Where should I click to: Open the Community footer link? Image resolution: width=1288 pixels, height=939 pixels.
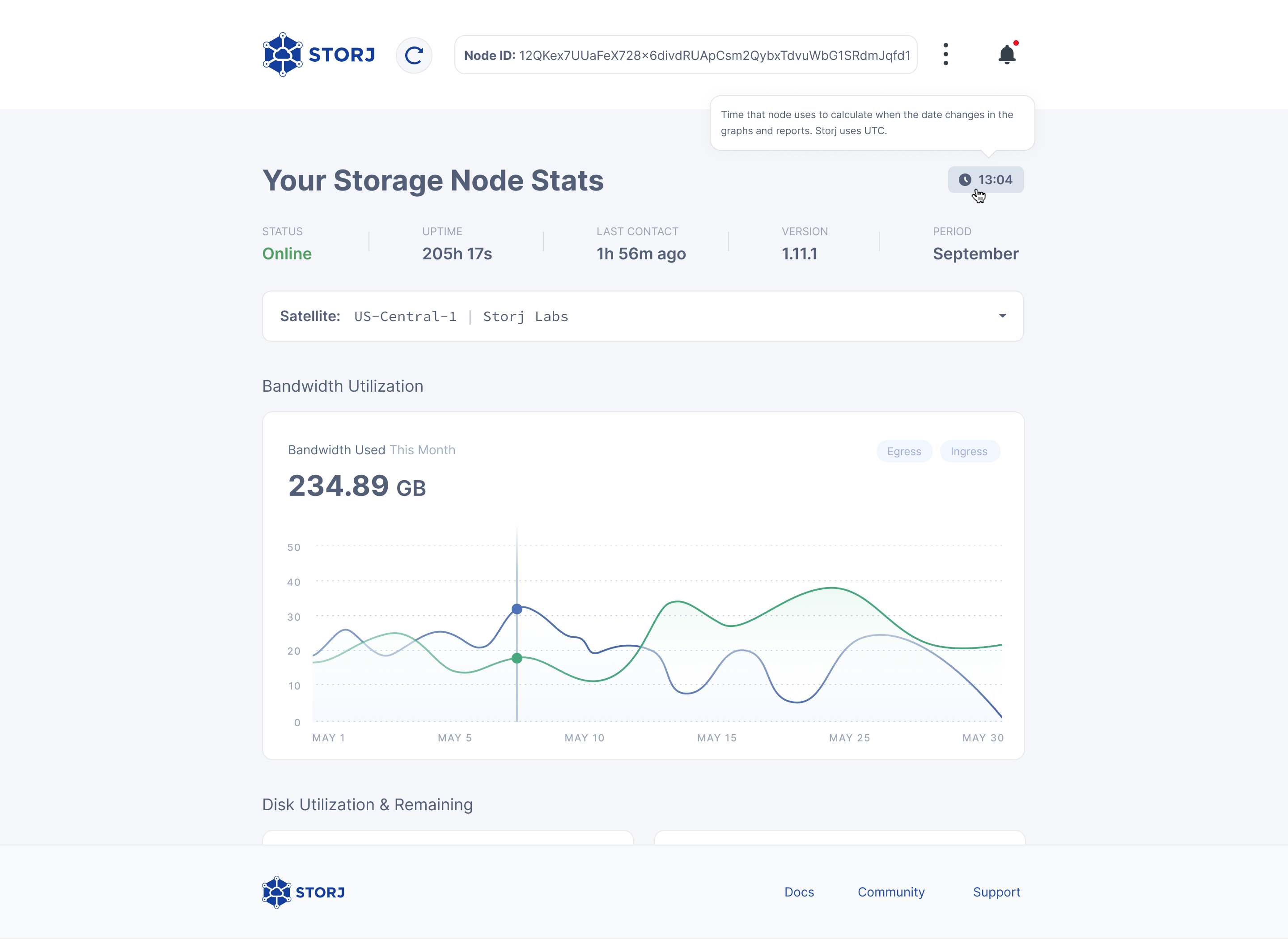(x=891, y=892)
